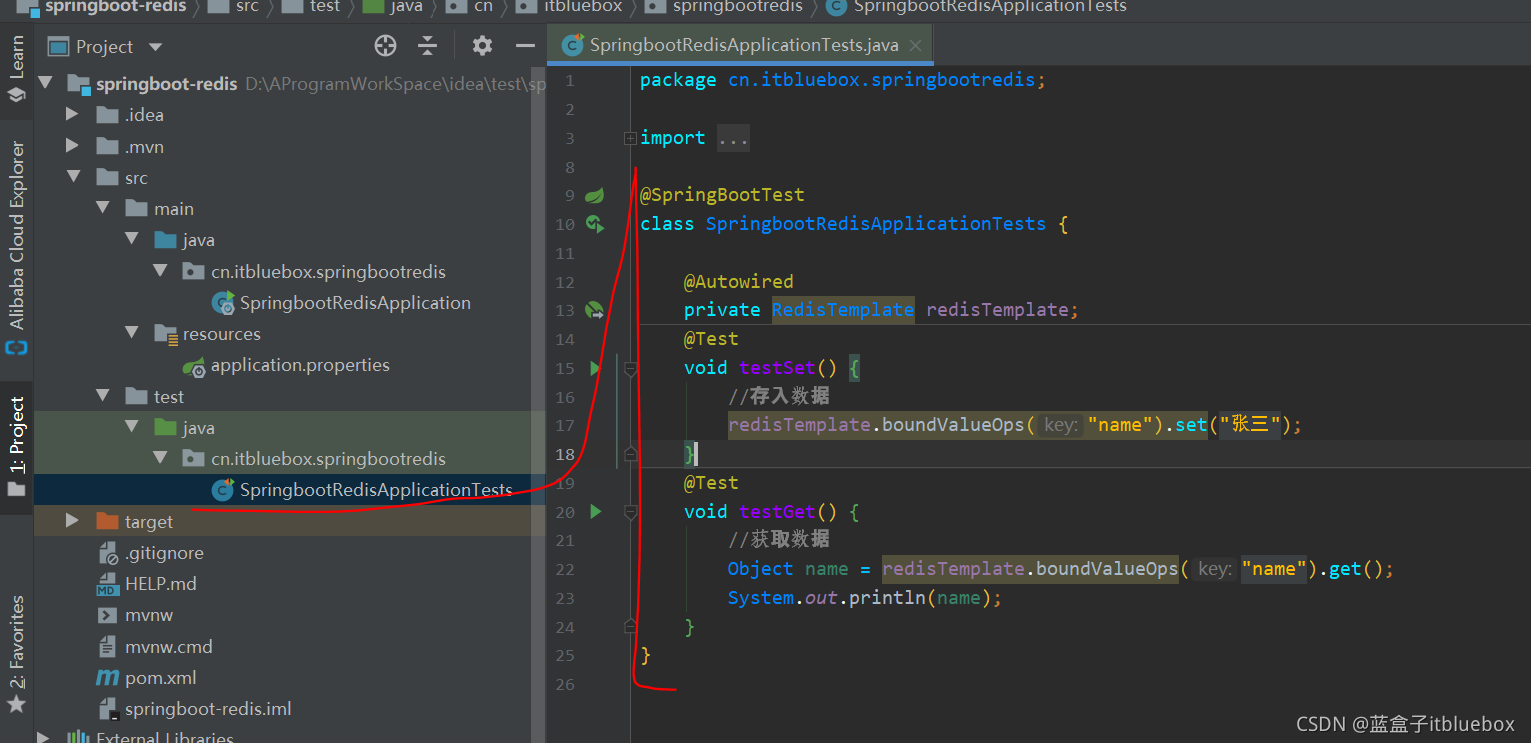The height and width of the screenshot is (743, 1531).
Task: Open Project panel settings gear
Action: (x=482, y=46)
